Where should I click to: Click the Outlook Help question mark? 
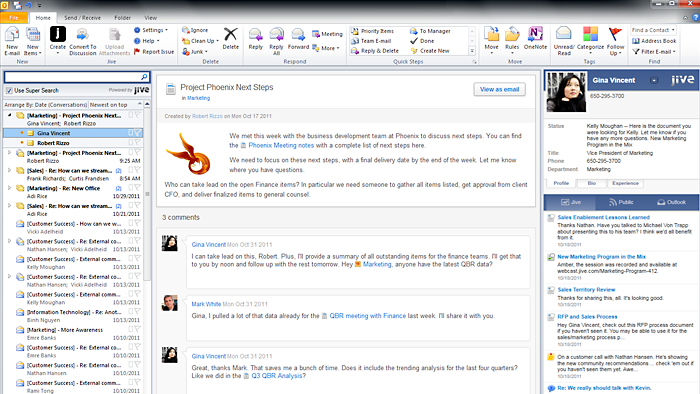[x=696, y=17]
